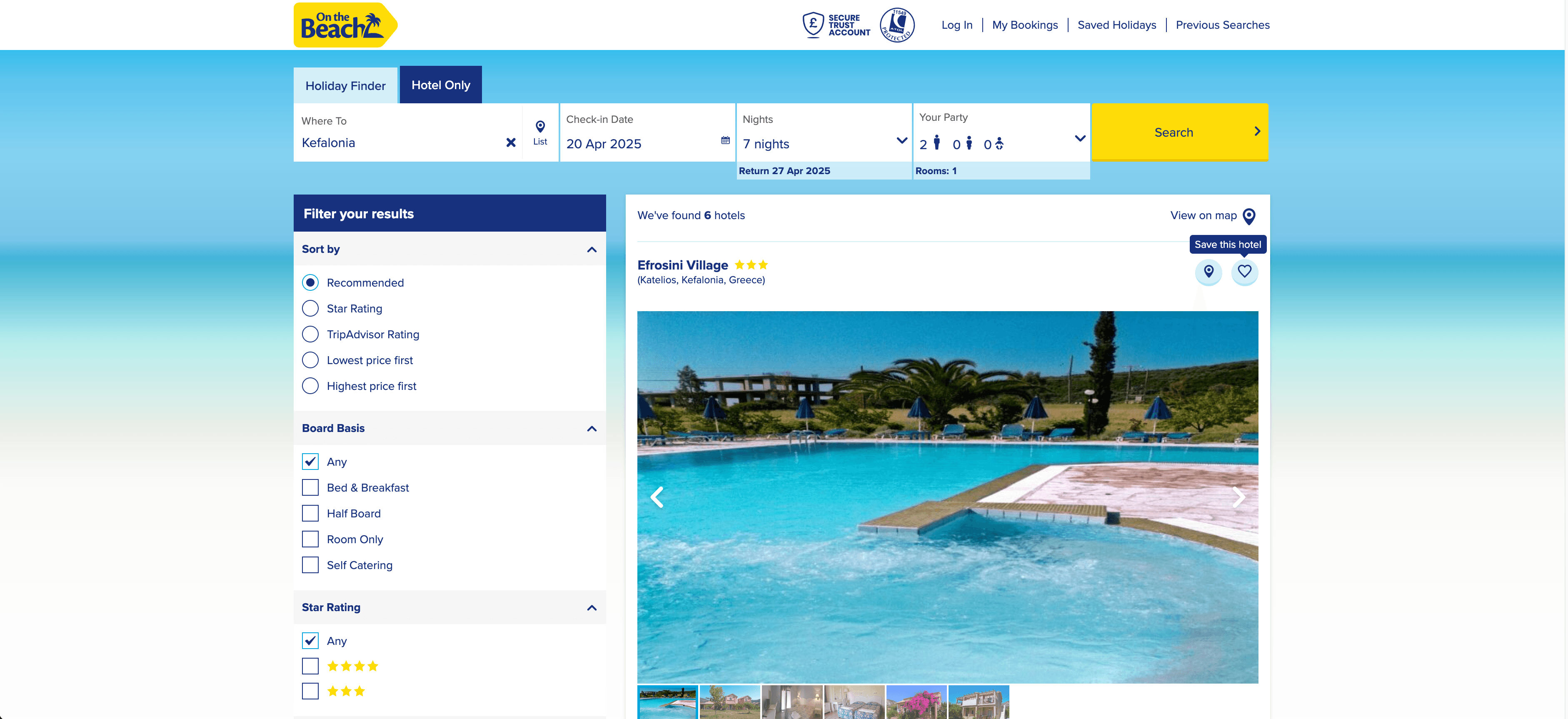Screen dimensions: 1568x719
Task: Go to the previous hotel photo arrow
Action: coord(657,497)
